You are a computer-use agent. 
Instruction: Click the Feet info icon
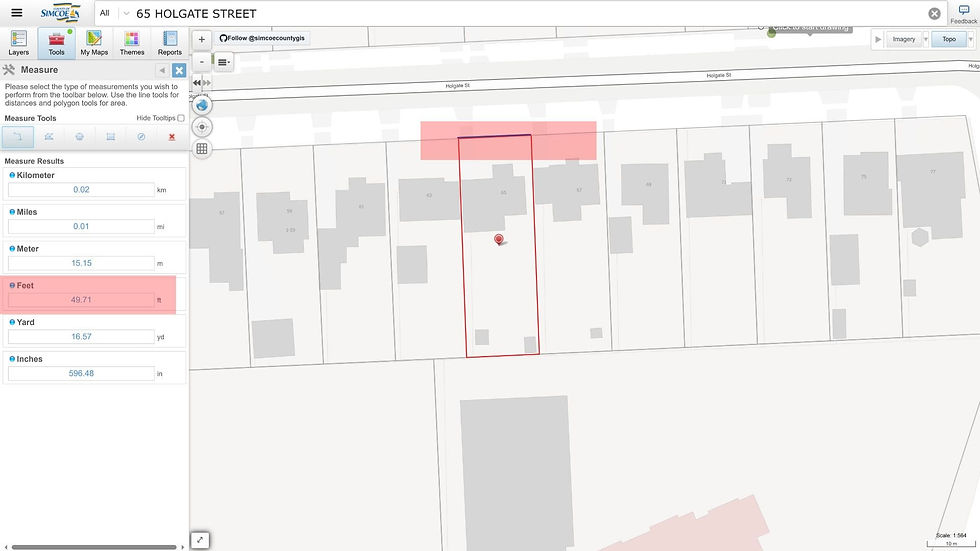point(12,285)
